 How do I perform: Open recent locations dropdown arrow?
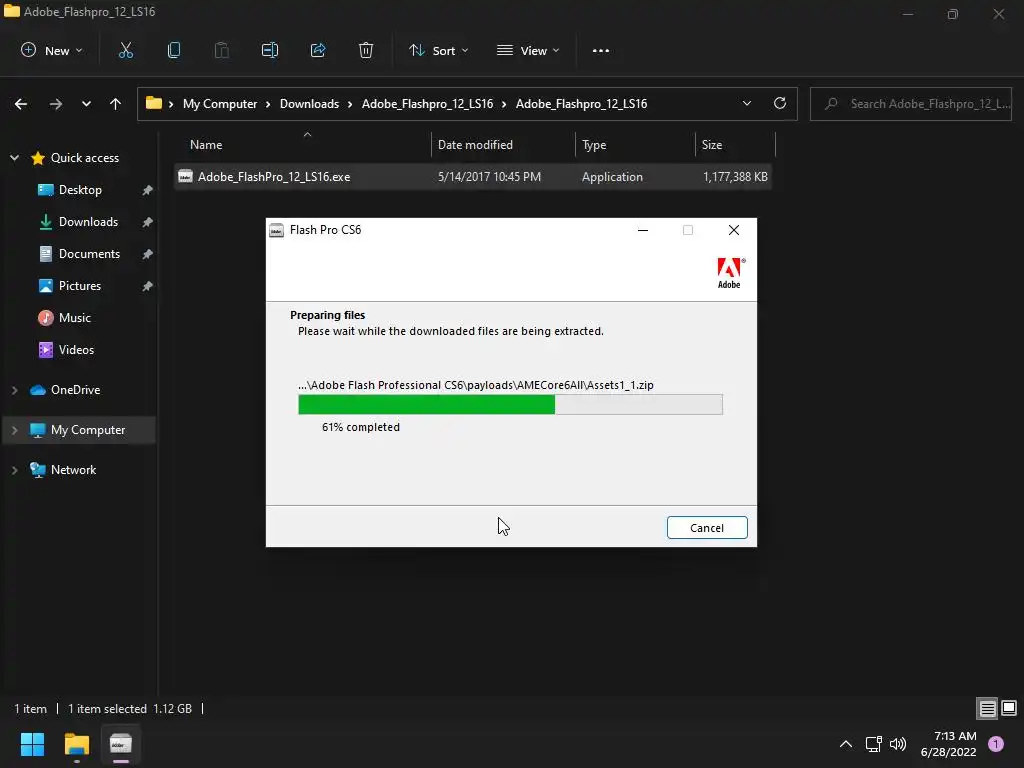pyautogui.click(x=86, y=104)
